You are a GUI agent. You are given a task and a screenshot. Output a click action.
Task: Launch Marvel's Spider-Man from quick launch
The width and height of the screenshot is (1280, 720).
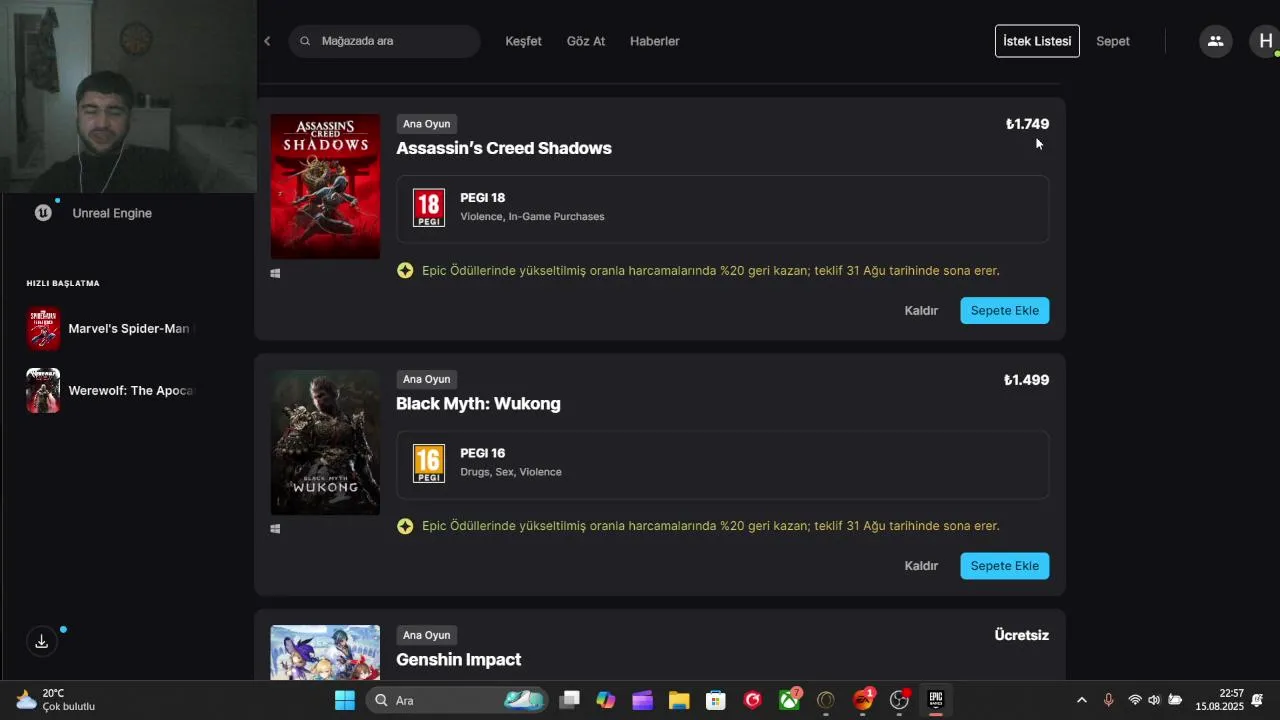pos(129,329)
